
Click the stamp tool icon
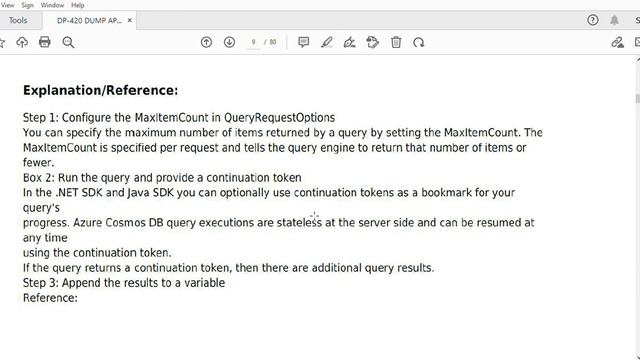(373, 42)
